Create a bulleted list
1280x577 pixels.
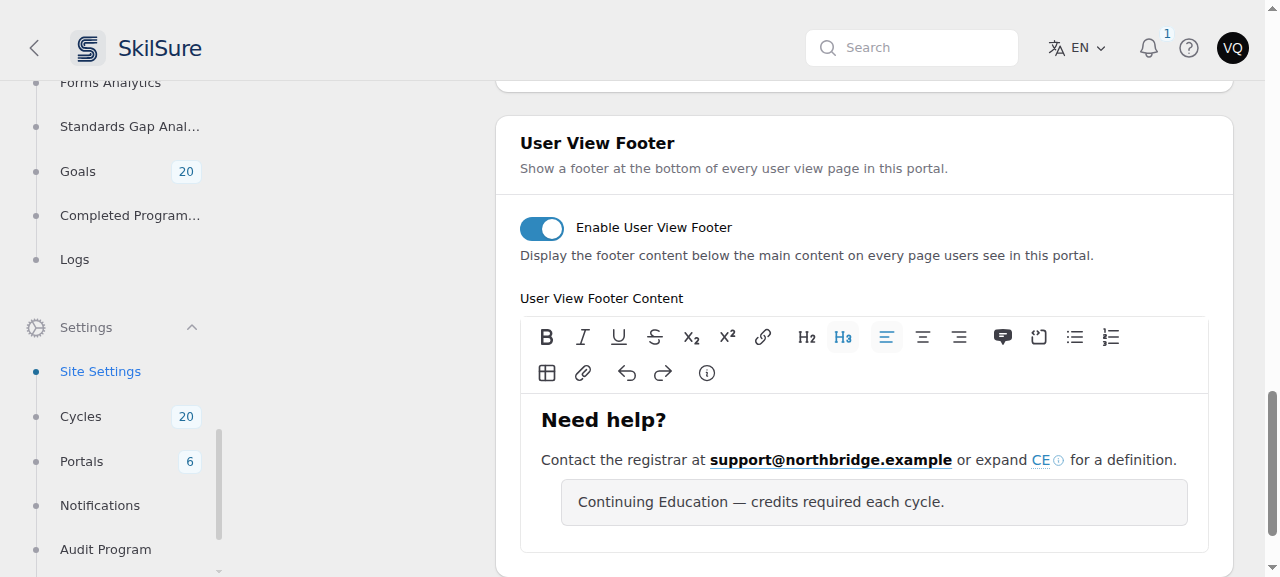(1075, 337)
